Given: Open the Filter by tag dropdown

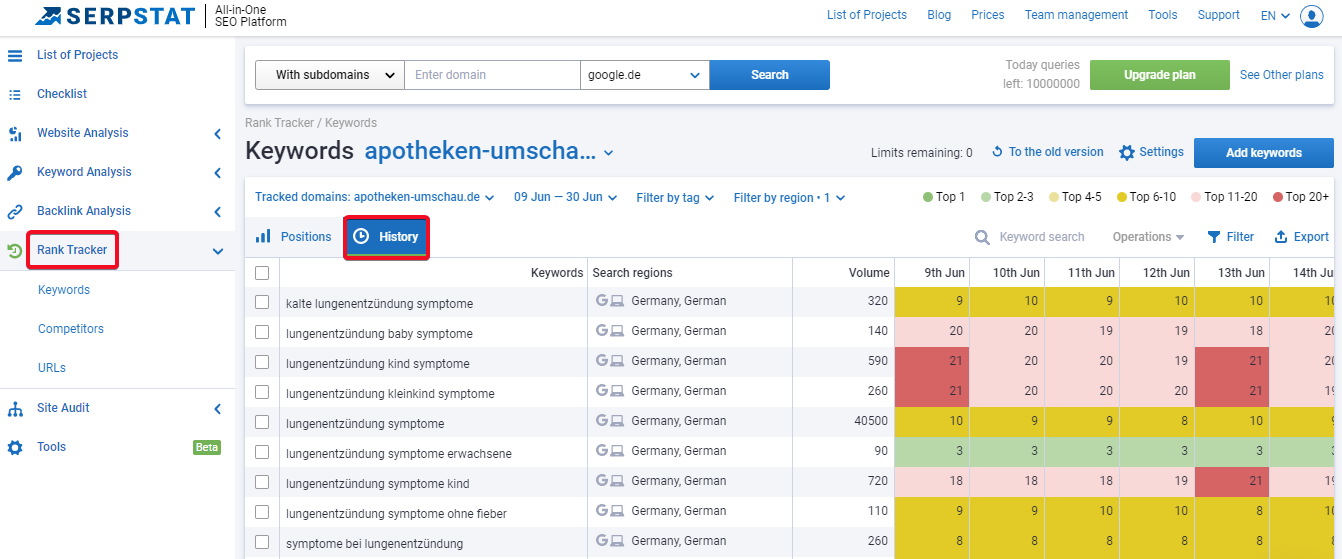Looking at the screenshot, I should click(675, 198).
